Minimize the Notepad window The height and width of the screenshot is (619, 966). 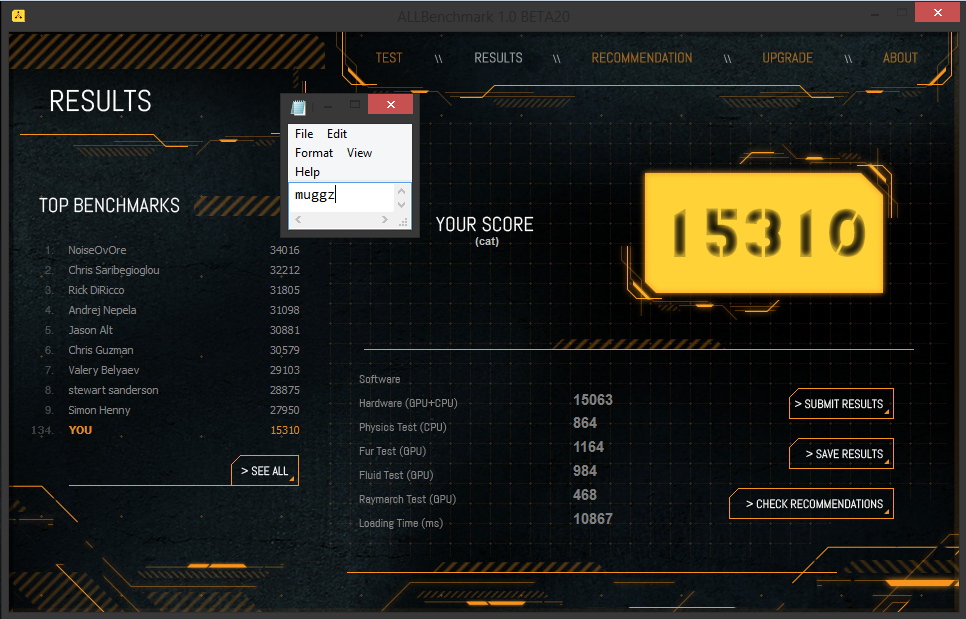coord(327,104)
